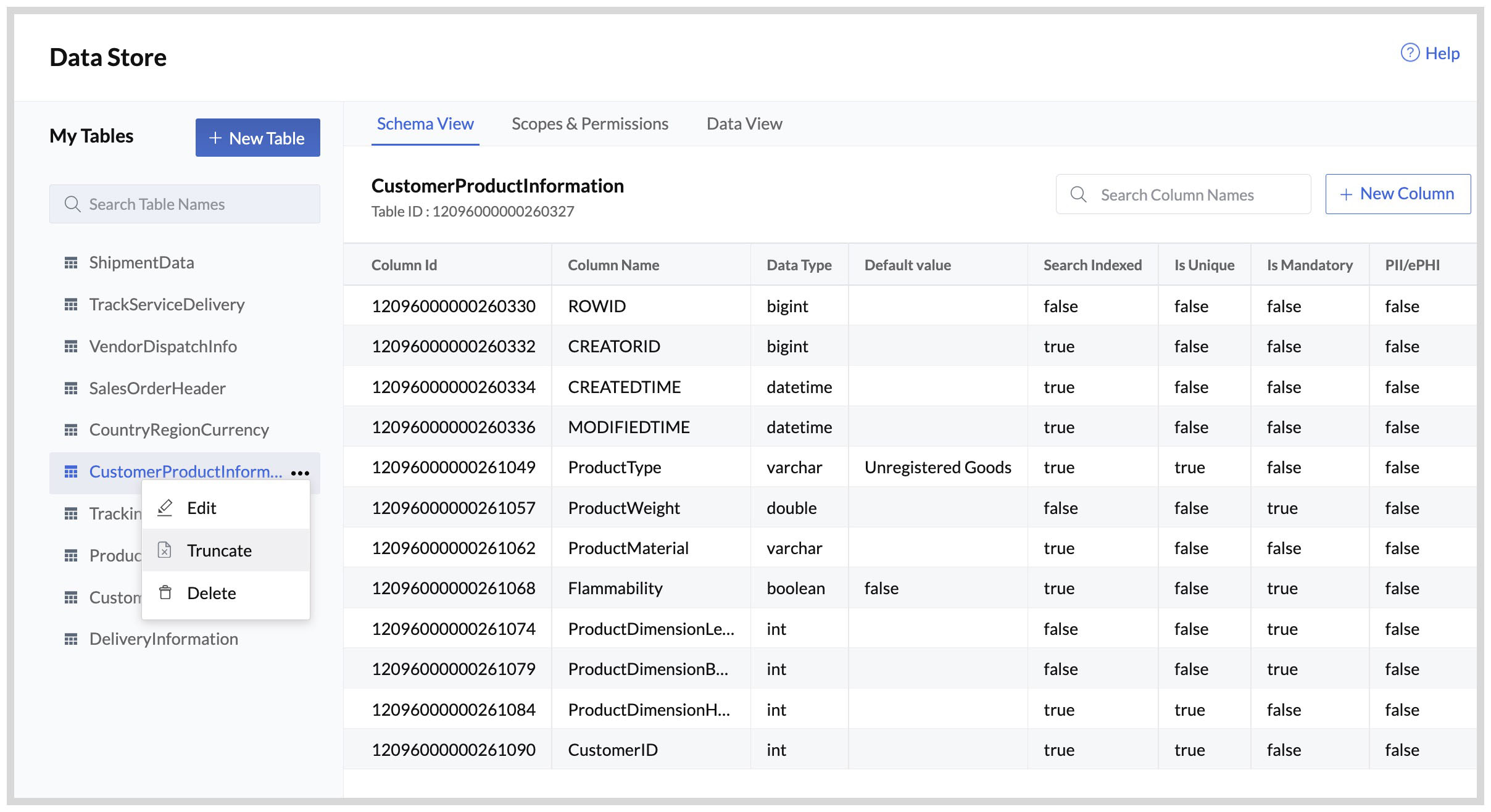Click the Delete trash icon in context menu
Viewport: 1491px width, 812px height.
tap(165, 592)
